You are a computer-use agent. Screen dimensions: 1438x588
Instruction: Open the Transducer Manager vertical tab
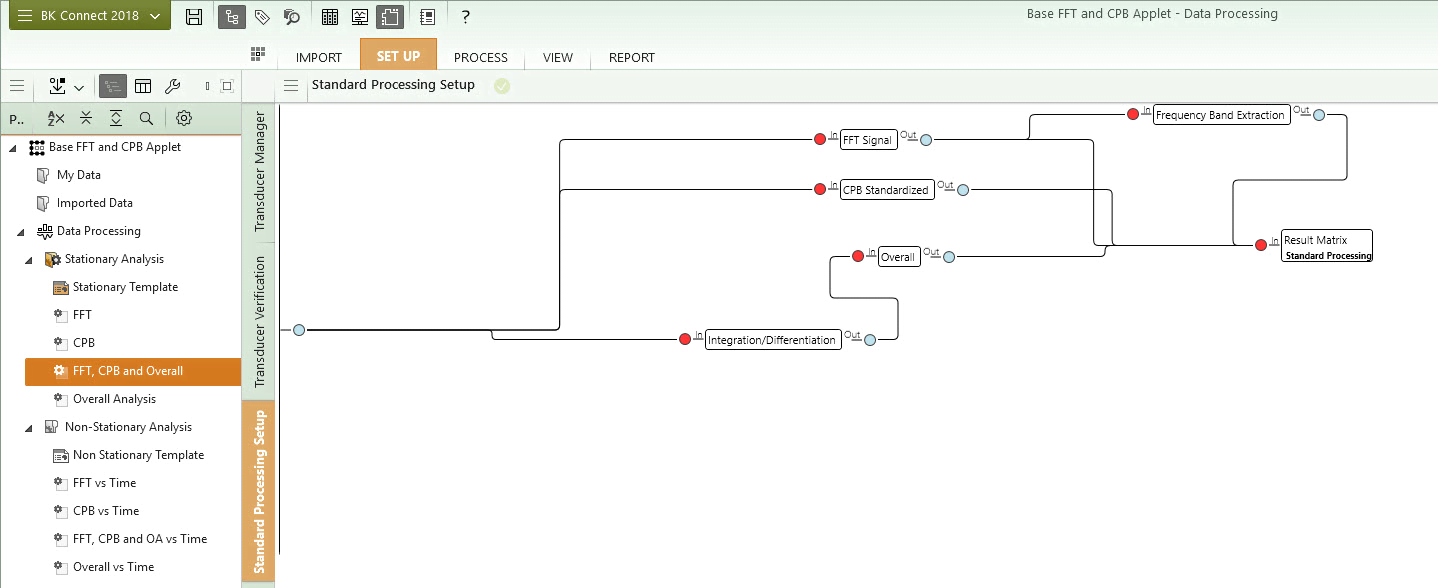pos(259,172)
